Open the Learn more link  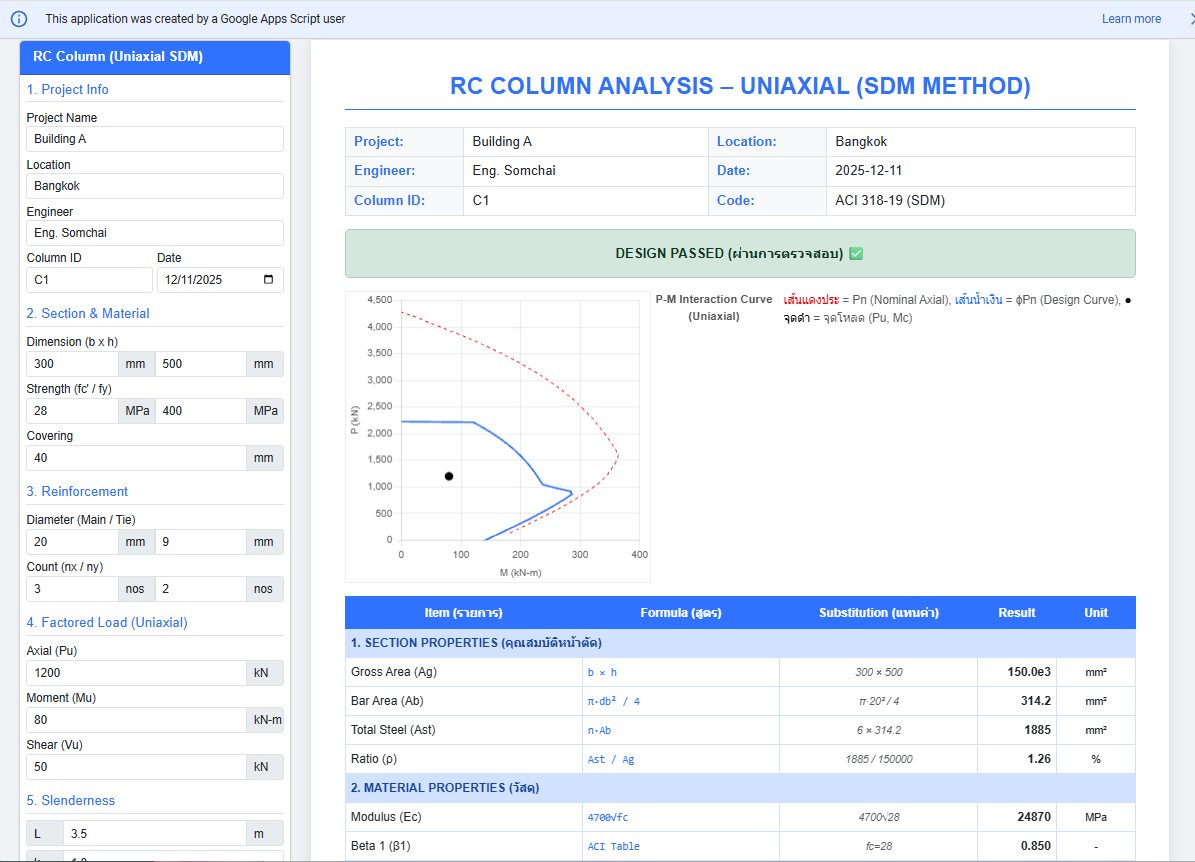coord(1131,19)
